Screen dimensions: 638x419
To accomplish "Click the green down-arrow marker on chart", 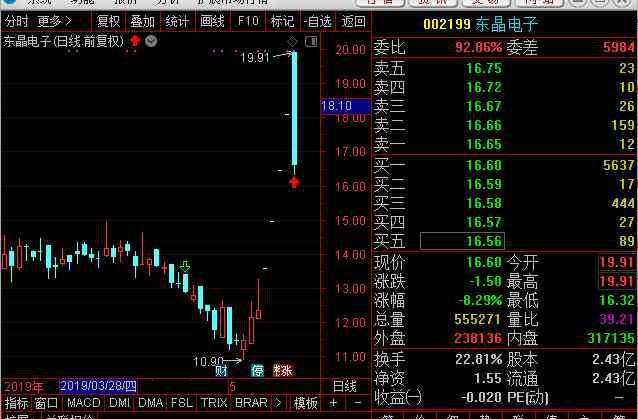I will (185, 267).
